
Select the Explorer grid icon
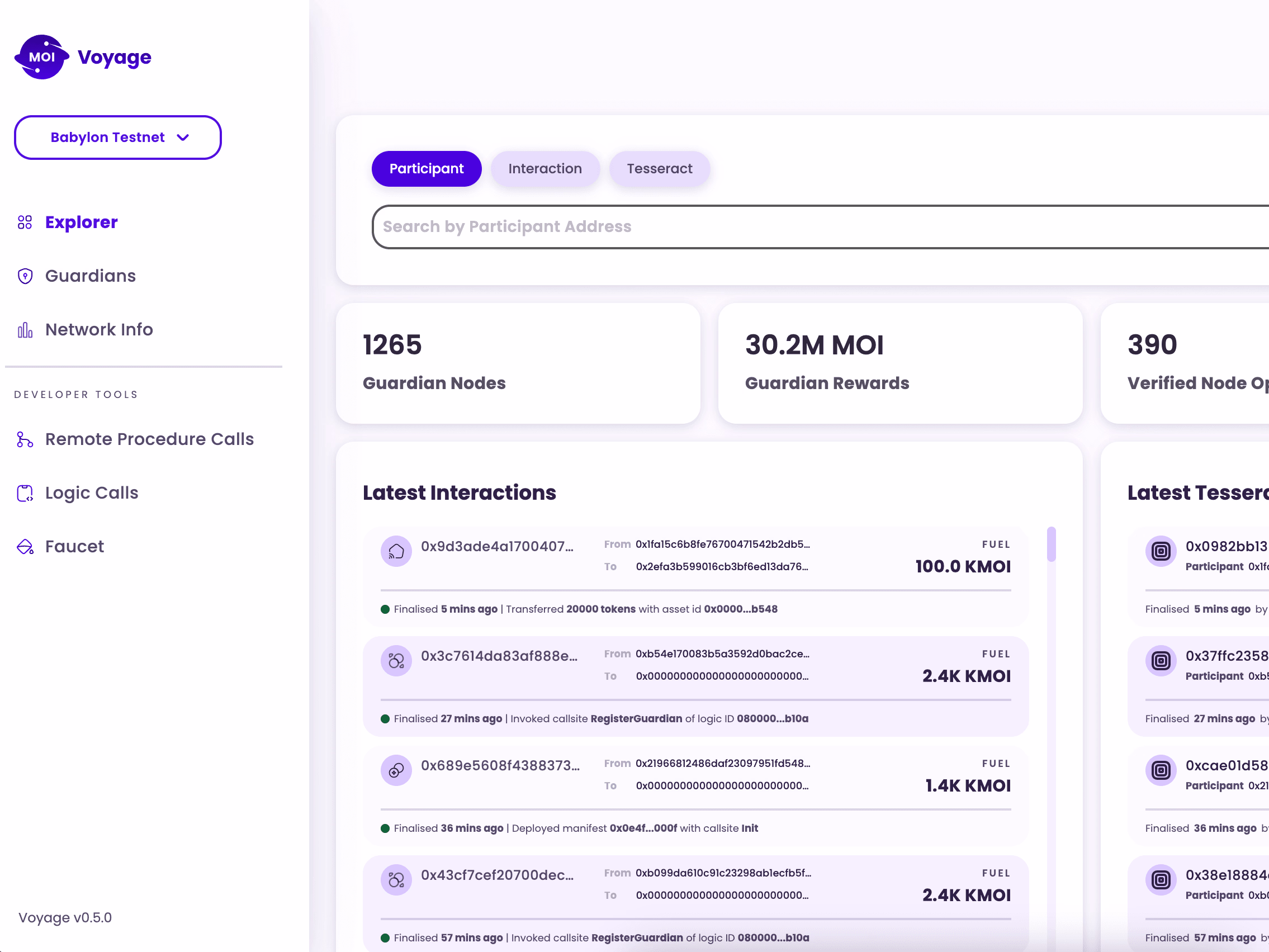tap(25, 222)
